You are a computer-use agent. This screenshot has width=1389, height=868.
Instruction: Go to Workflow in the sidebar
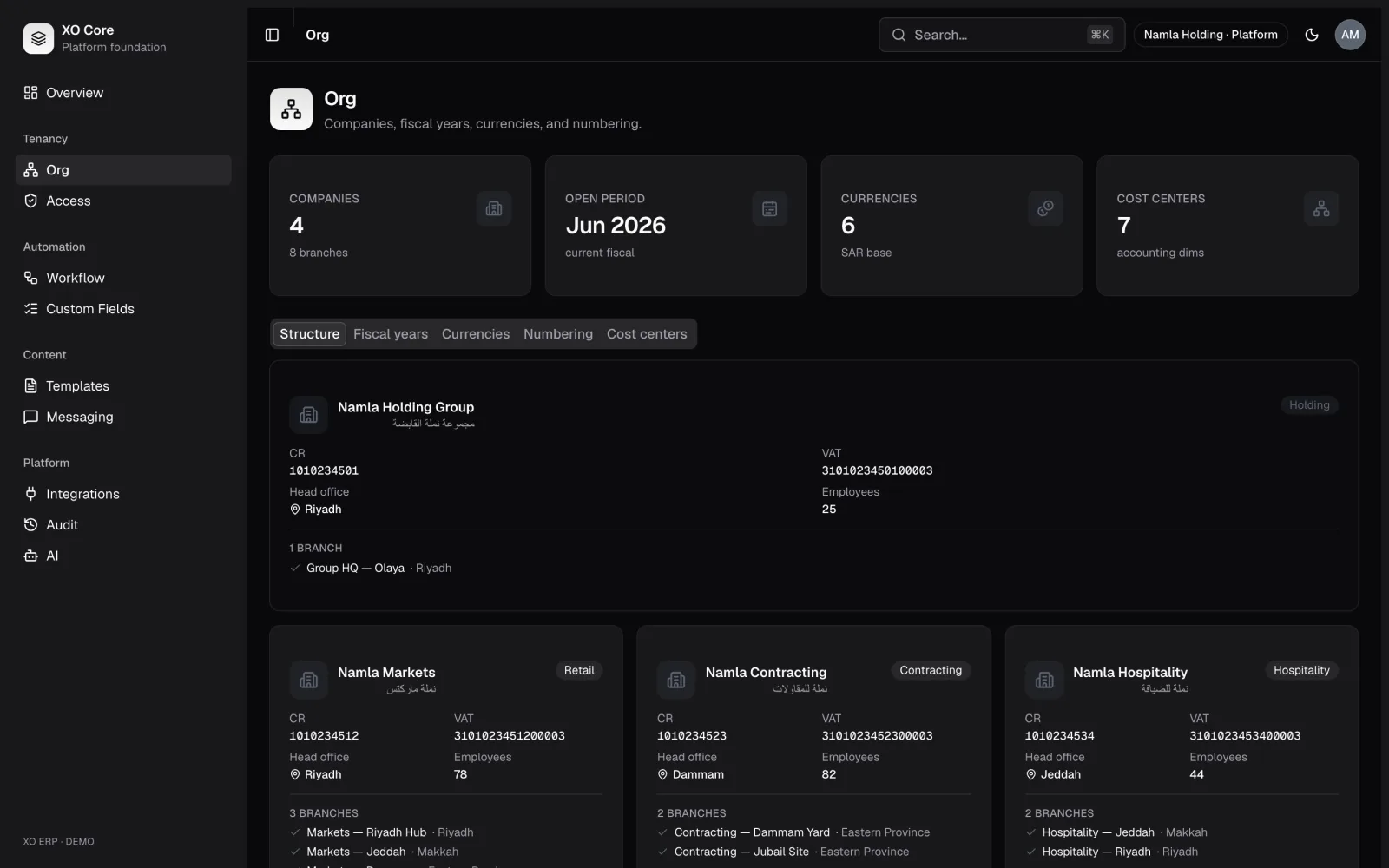123,278
